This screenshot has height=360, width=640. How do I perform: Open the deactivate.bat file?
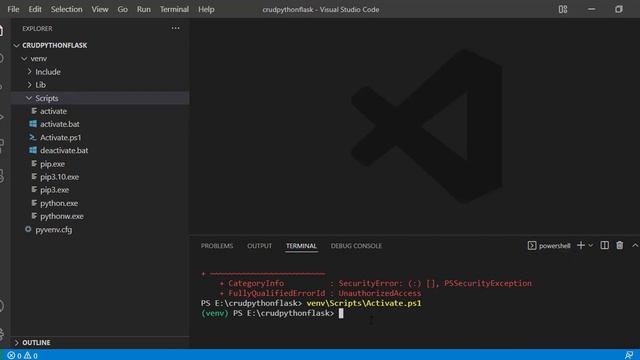(64, 151)
